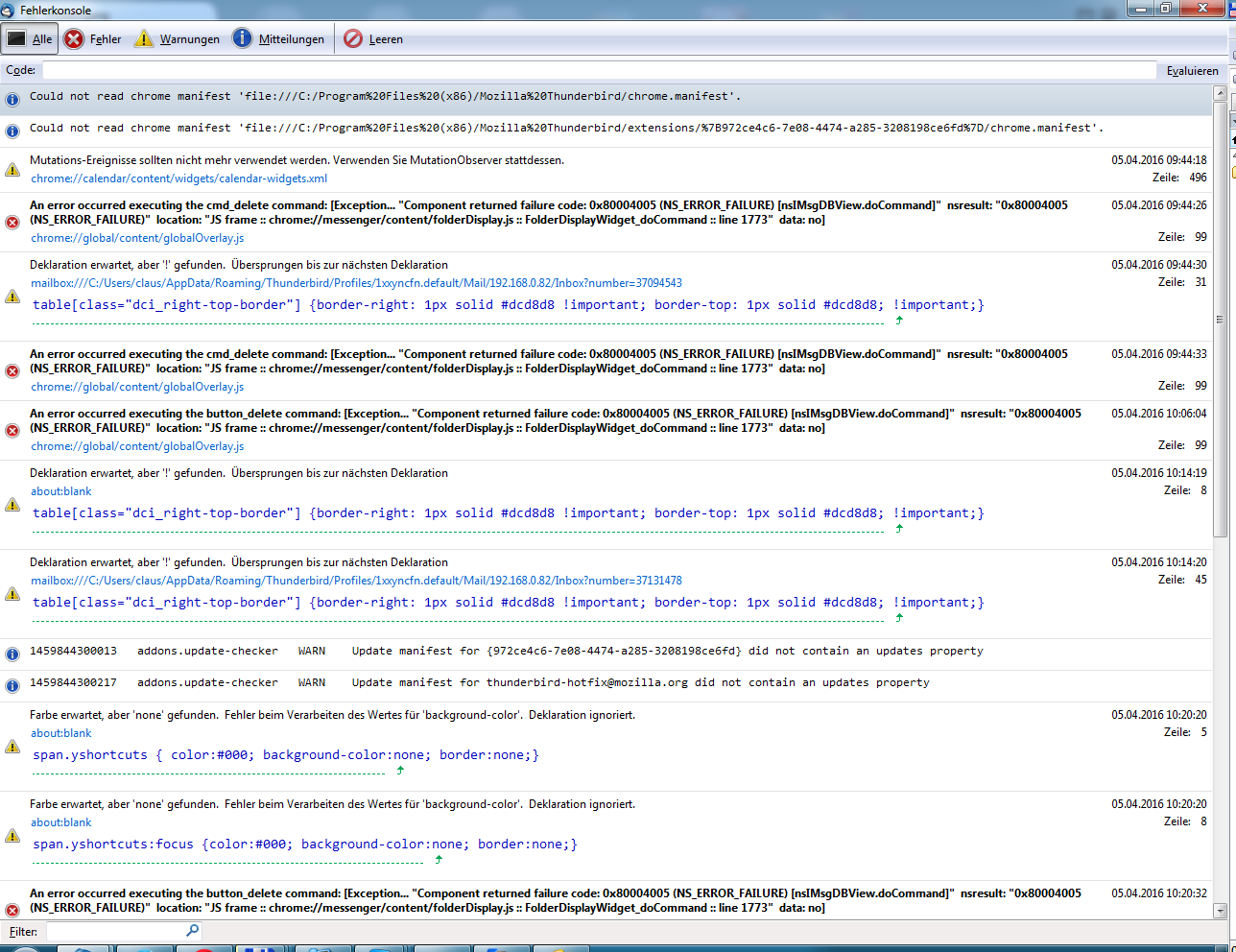The image size is (1236, 952).
Task: Click the code line 'span.yshortcuts:focus {color:#000; ...'
Action: (x=305, y=845)
